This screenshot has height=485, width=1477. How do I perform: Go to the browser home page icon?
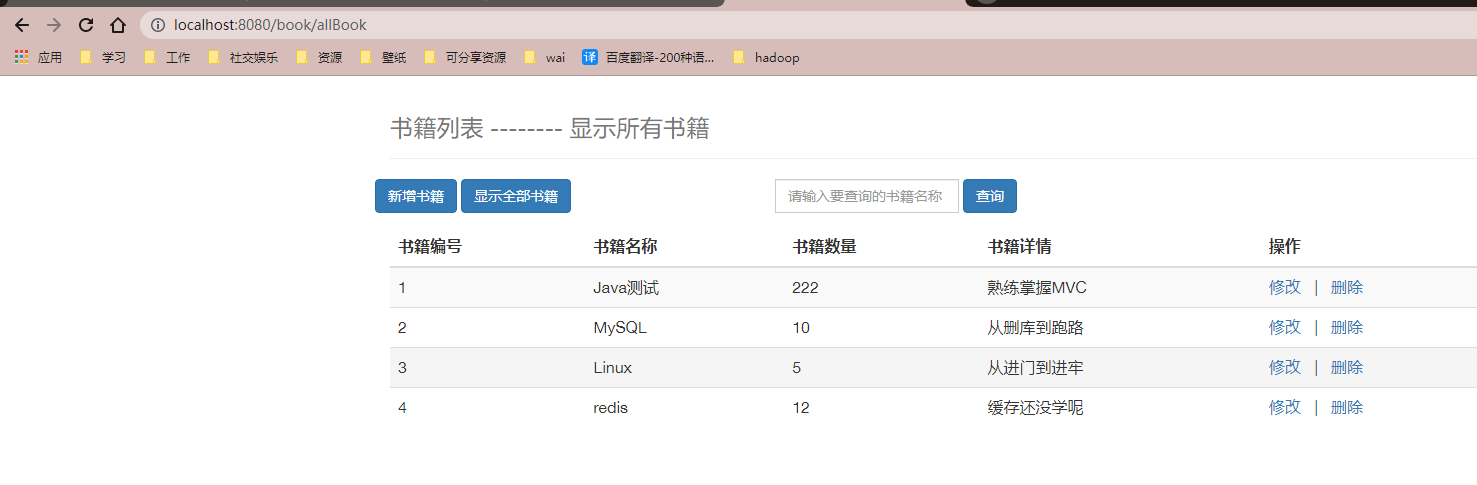tap(118, 25)
